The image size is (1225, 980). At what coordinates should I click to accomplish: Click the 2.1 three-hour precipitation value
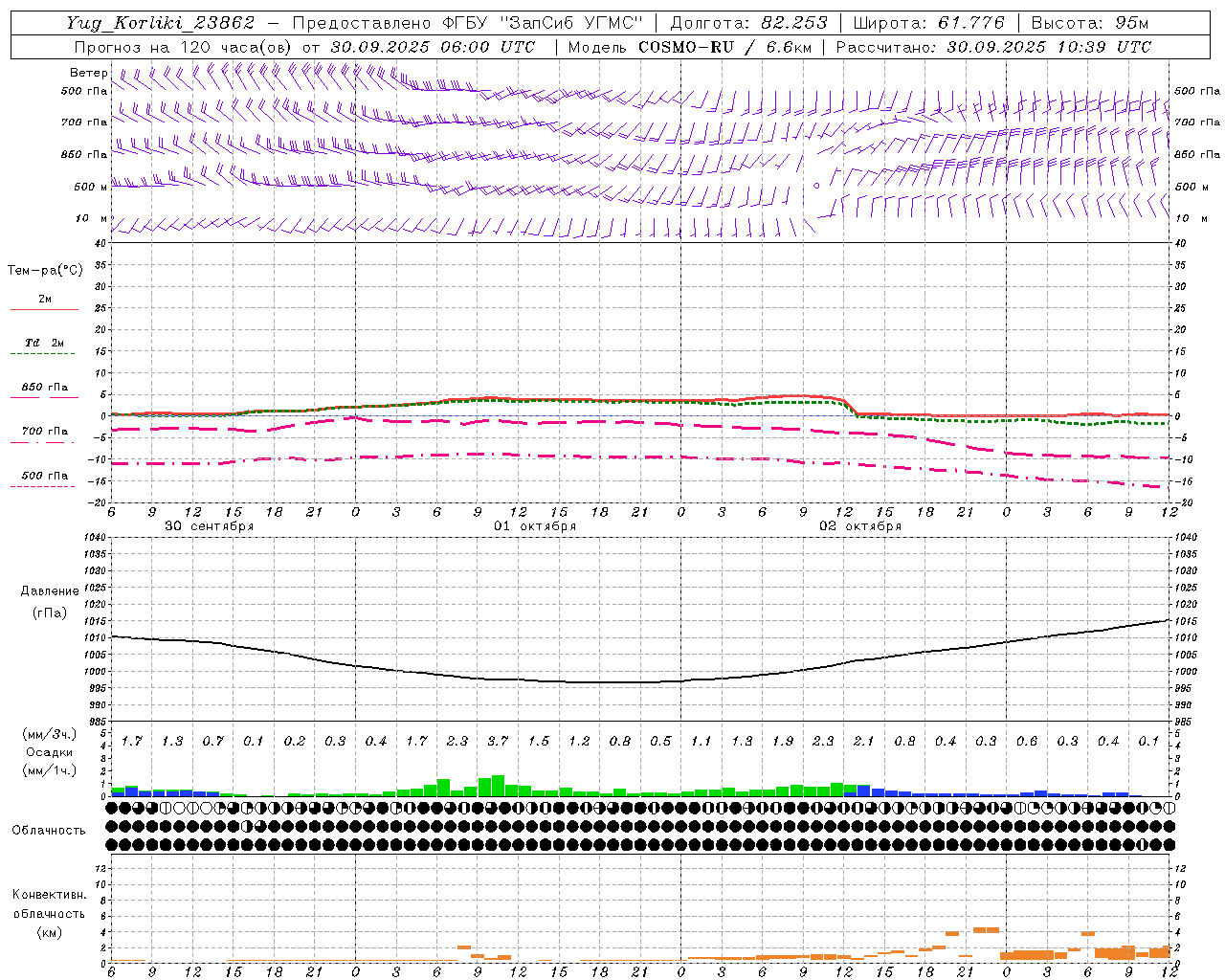pyautogui.click(x=864, y=742)
